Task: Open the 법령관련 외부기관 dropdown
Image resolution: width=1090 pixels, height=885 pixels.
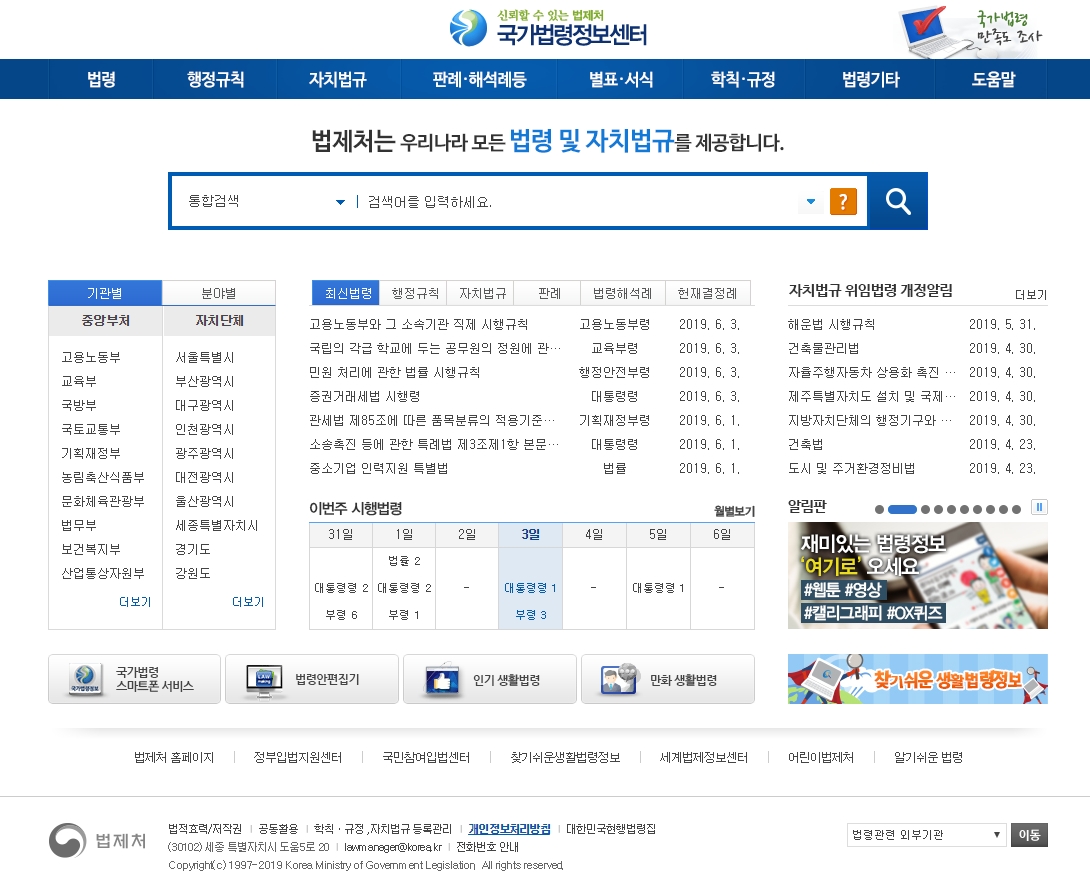Action: (926, 835)
